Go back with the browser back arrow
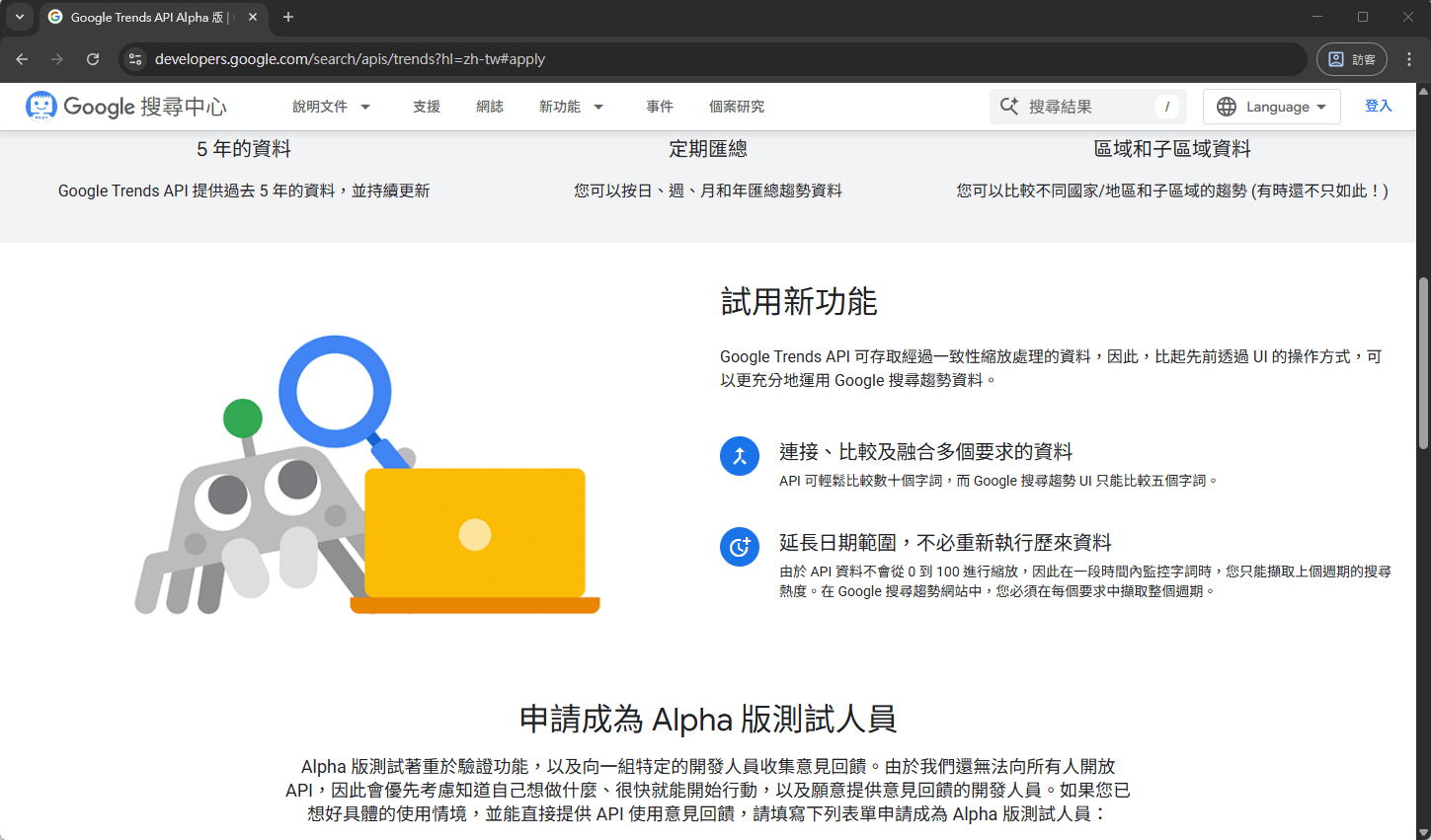 coord(22,59)
